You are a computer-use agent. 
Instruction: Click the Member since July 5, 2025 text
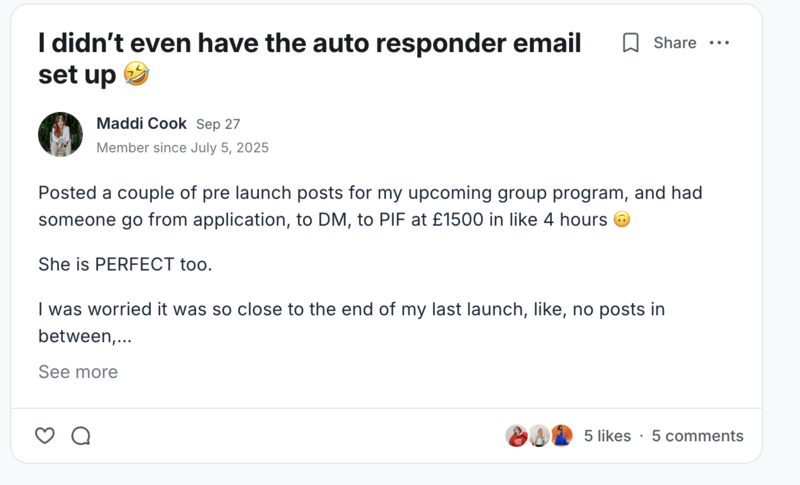(182, 148)
